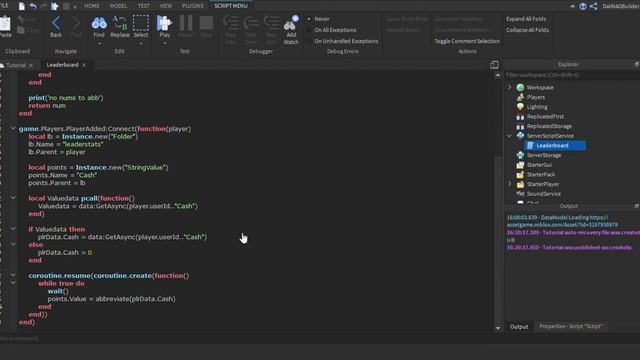Open the HOME ribbon tab
The image size is (640, 360).
92,6
